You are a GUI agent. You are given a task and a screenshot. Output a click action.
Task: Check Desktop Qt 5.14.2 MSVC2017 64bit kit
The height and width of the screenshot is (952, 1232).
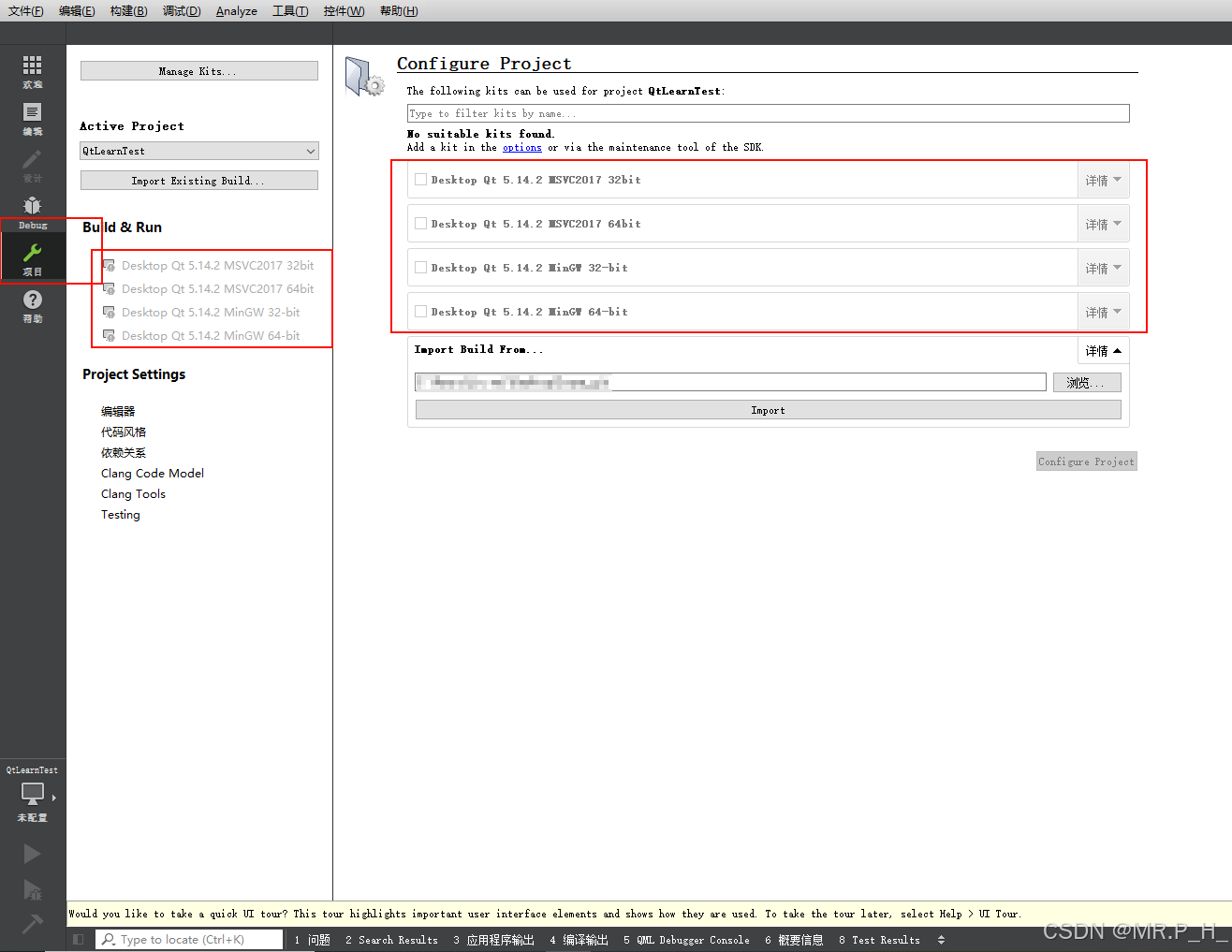point(421,224)
